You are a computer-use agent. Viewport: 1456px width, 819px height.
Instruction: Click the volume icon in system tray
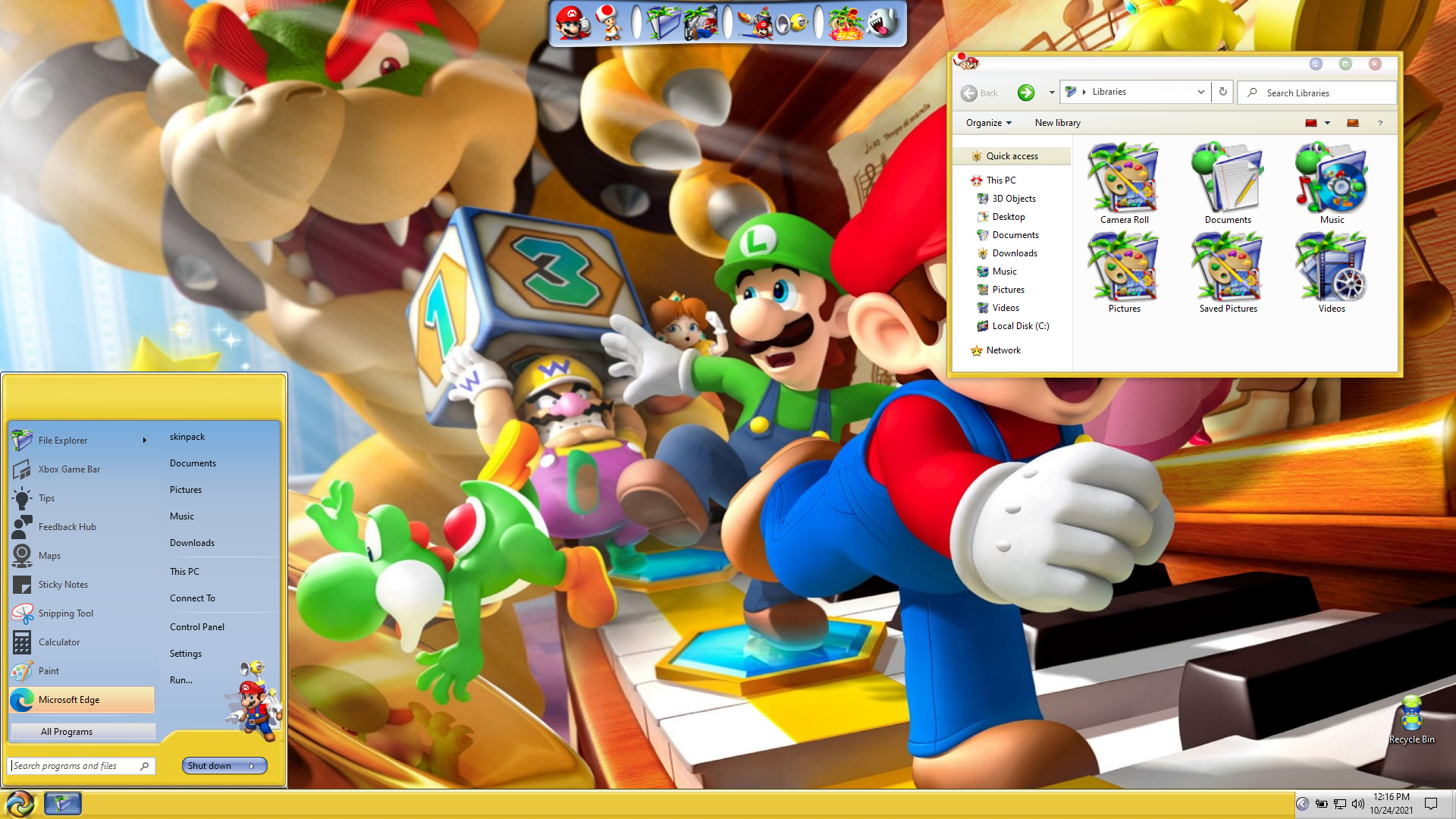(1357, 804)
